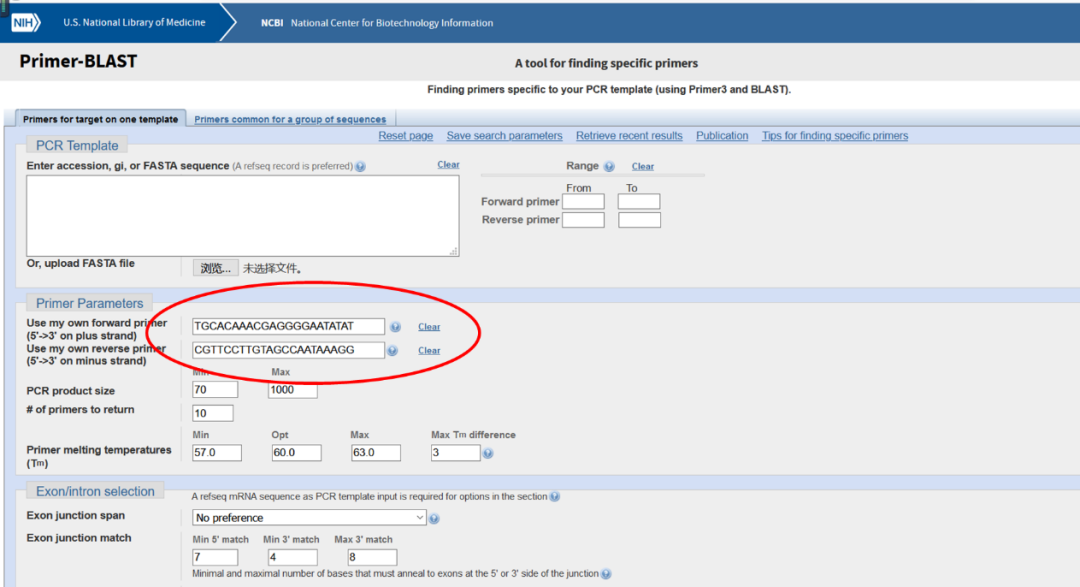Screen dimensions: 1080x587
Task: Clear the Range fields
Action: click(643, 167)
